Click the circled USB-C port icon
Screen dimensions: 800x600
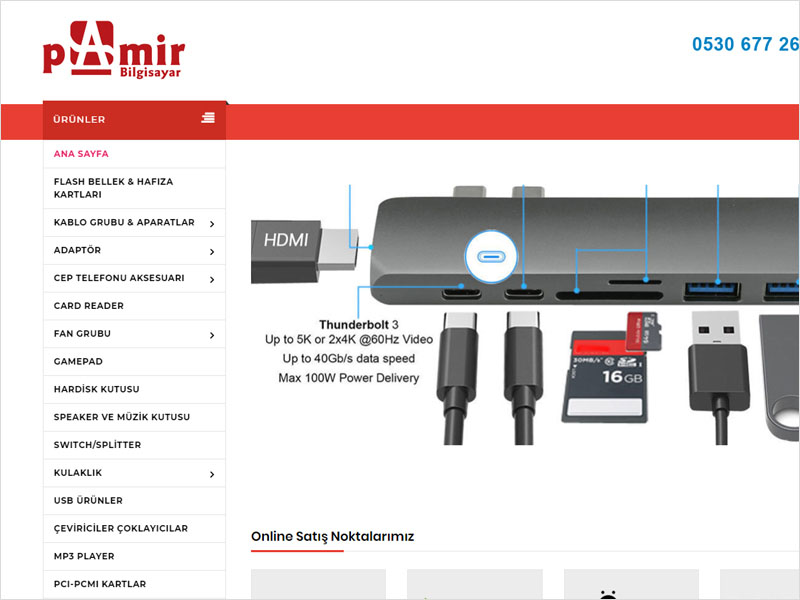point(491,256)
